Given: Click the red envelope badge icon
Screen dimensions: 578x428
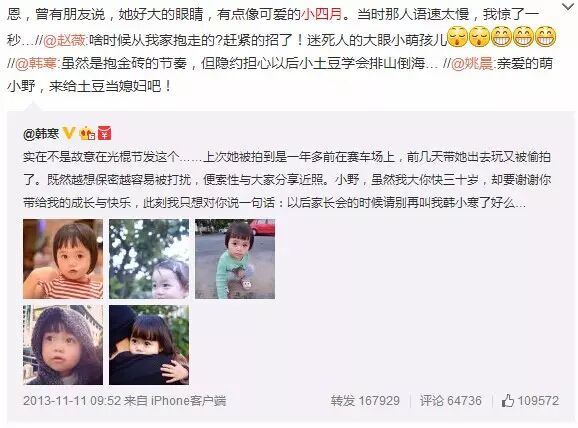Looking at the screenshot, I should click(105, 133).
